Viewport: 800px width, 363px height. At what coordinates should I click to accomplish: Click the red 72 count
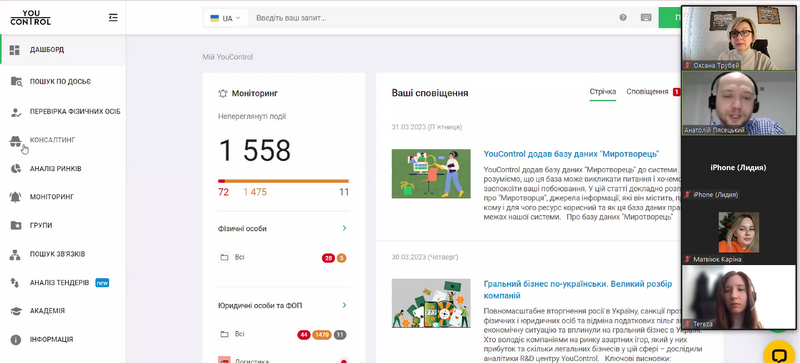coord(223,192)
